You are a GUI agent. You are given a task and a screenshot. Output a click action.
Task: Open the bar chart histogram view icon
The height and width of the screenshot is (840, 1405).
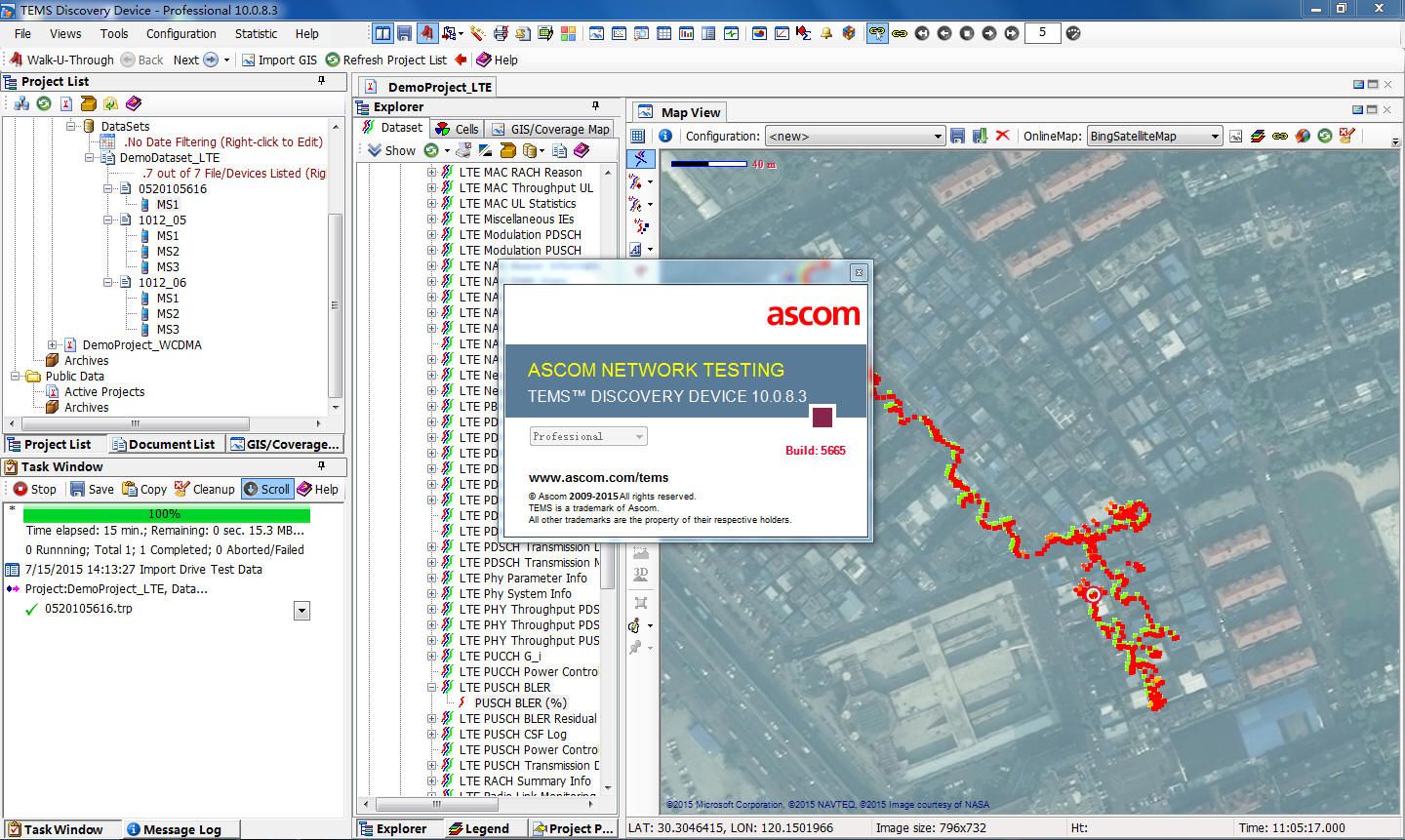(x=686, y=33)
